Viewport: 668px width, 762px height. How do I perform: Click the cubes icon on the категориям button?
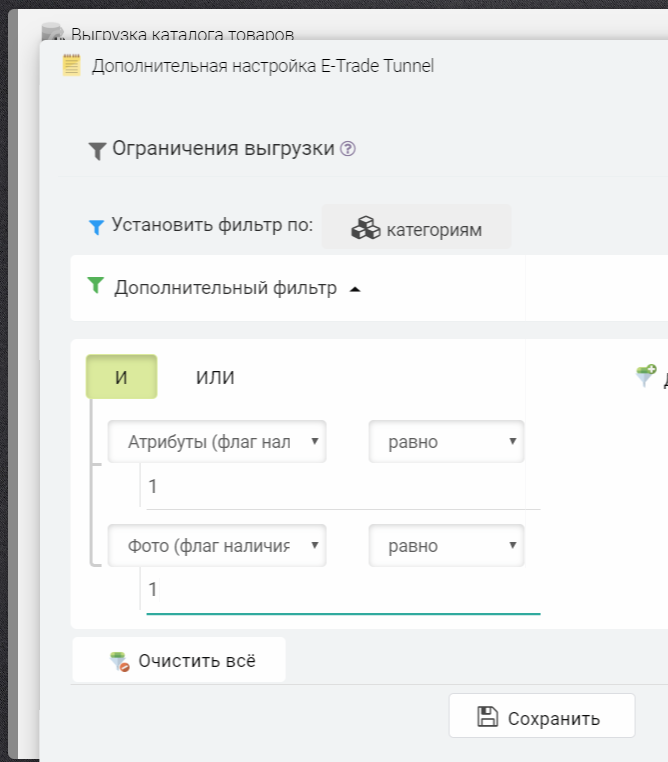(x=365, y=228)
